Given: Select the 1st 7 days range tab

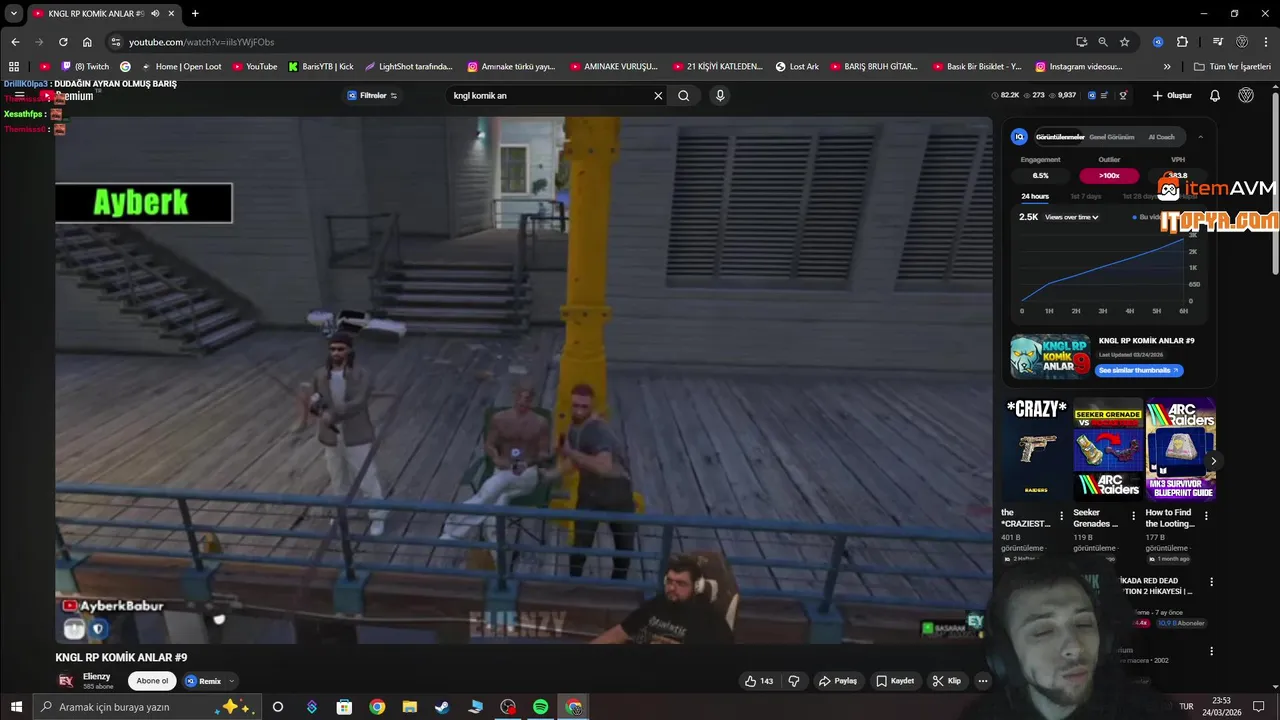Looking at the screenshot, I should [x=1085, y=196].
